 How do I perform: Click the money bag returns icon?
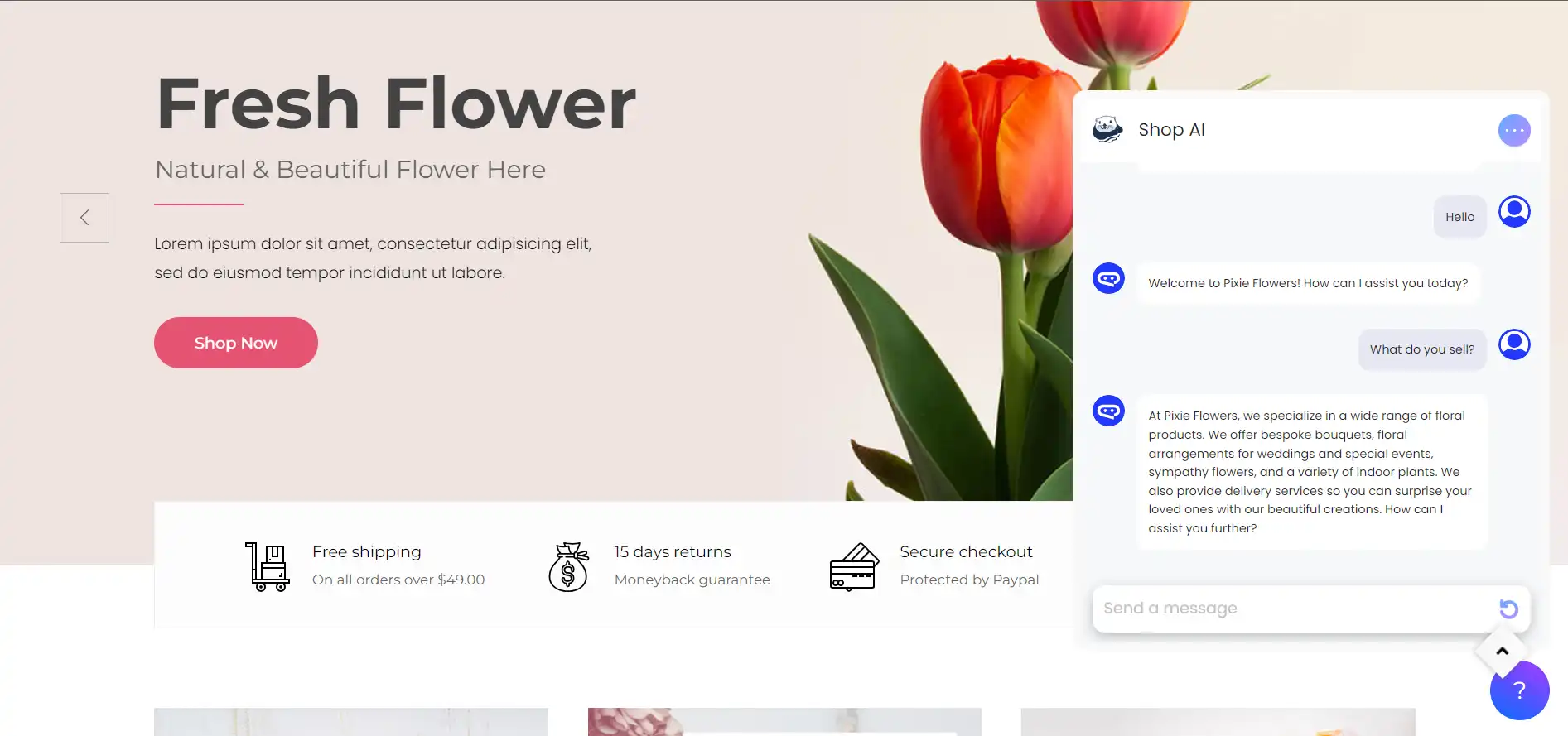[568, 567]
